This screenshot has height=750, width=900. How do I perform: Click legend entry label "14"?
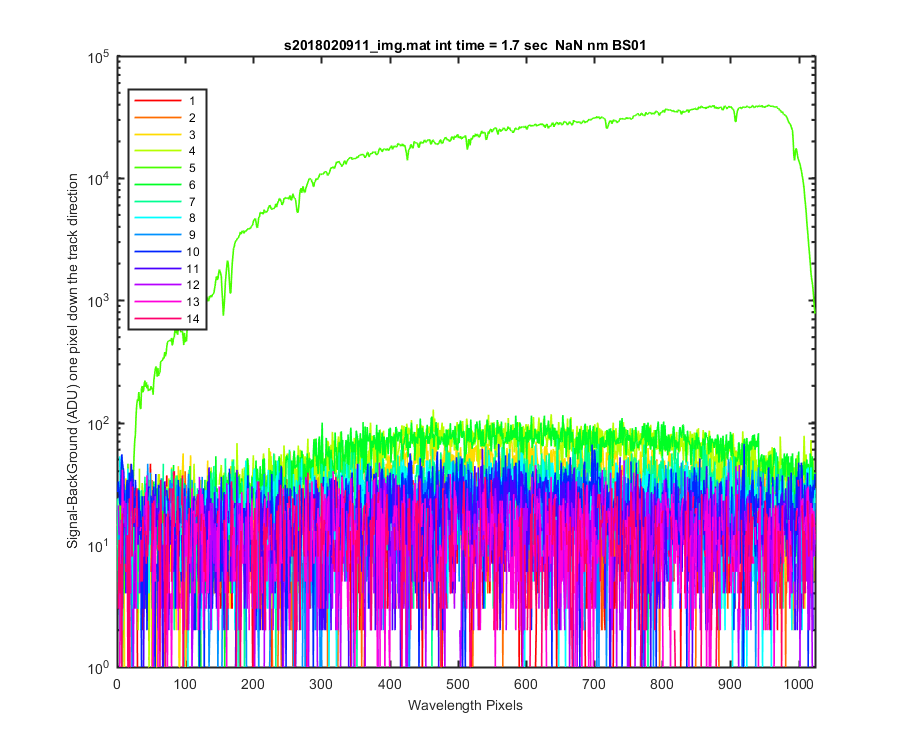coord(193,319)
